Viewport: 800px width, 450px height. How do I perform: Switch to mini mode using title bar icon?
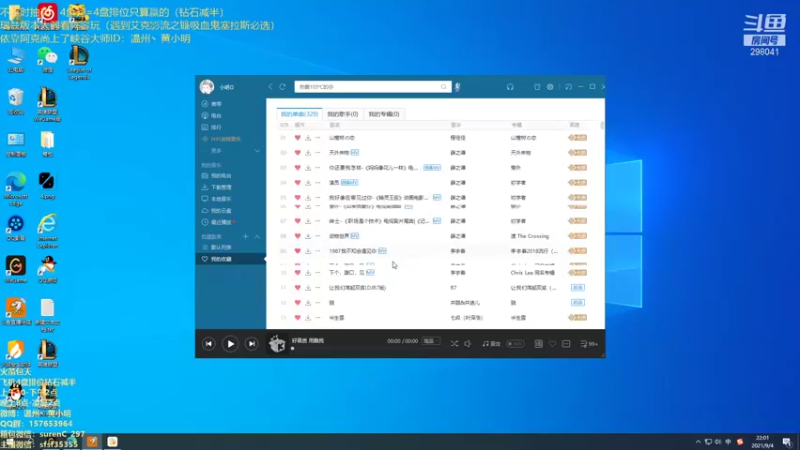568,87
